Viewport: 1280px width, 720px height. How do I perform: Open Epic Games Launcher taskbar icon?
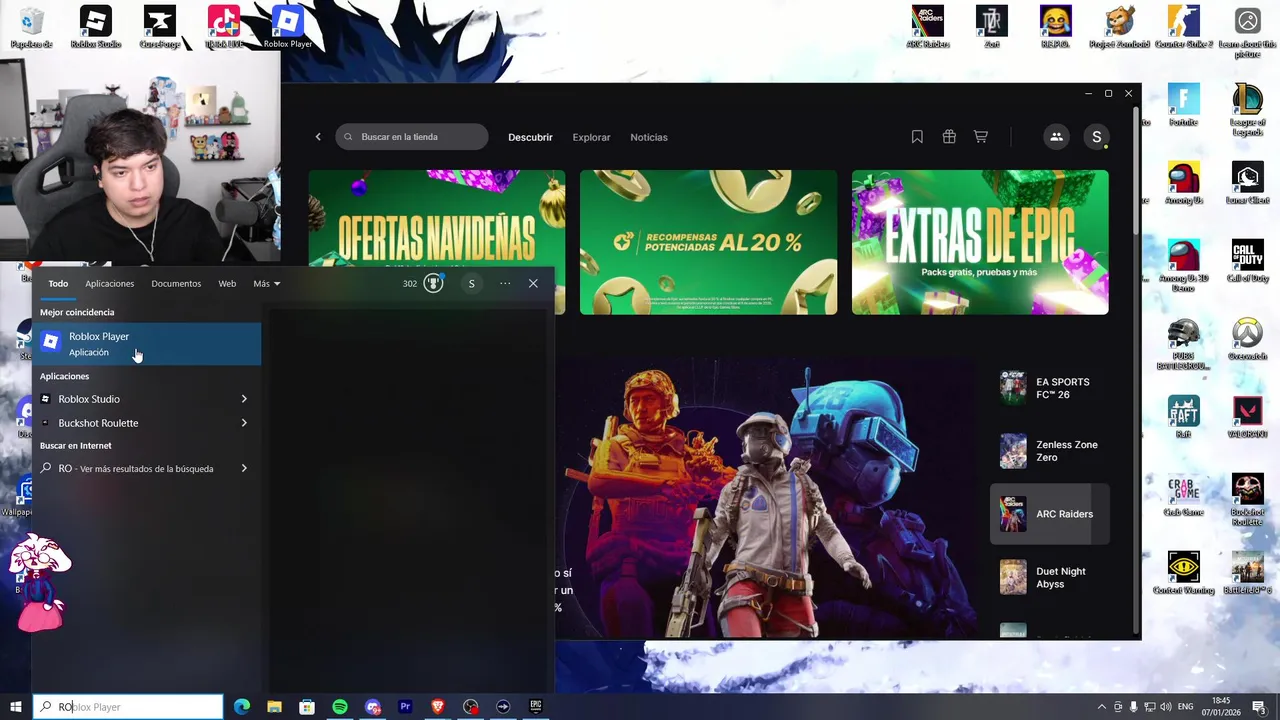(536, 707)
